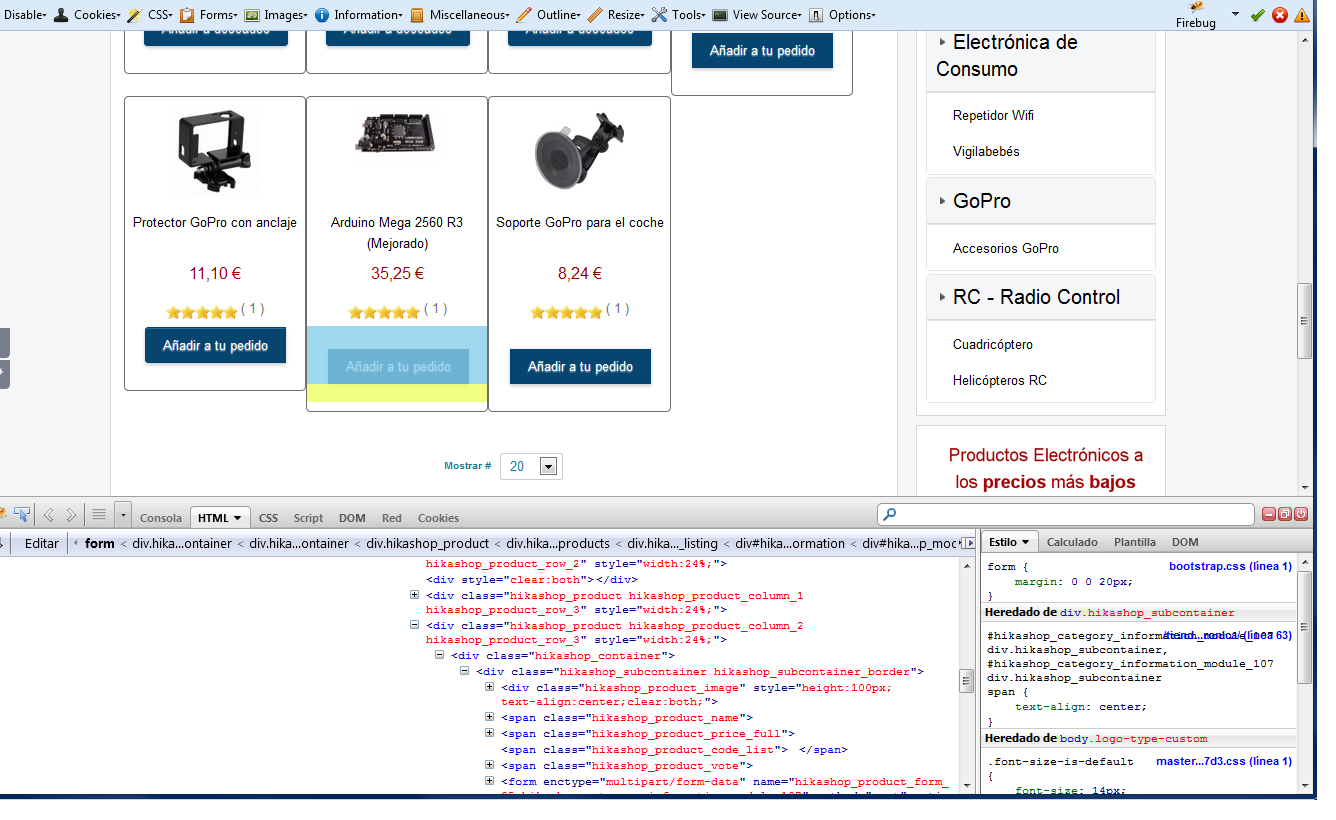Viewport: 1336px width, 820px height.
Task: Open bootstrap.css source link for form rule
Action: click(1230, 567)
